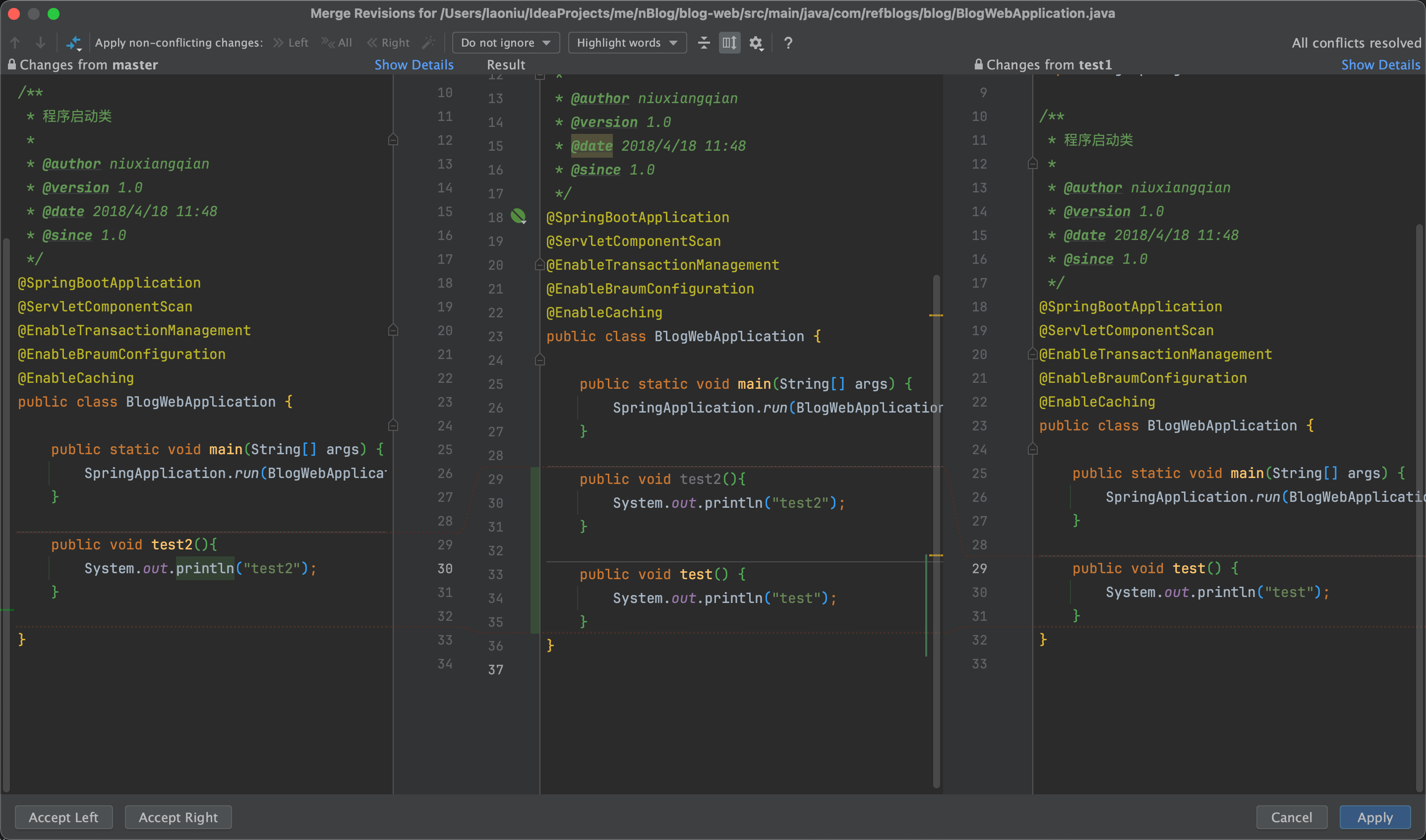Go to next difference arrow
1426x840 pixels.
click(40, 43)
